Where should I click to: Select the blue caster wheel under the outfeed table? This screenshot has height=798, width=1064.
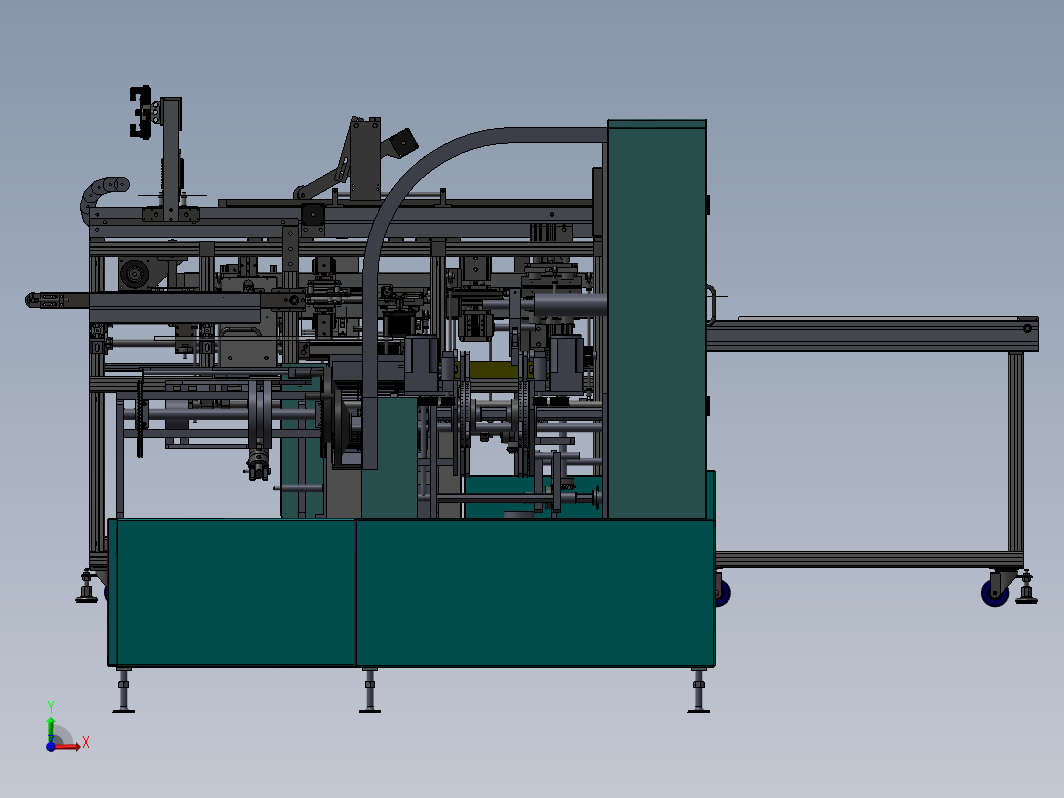[995, 593]
